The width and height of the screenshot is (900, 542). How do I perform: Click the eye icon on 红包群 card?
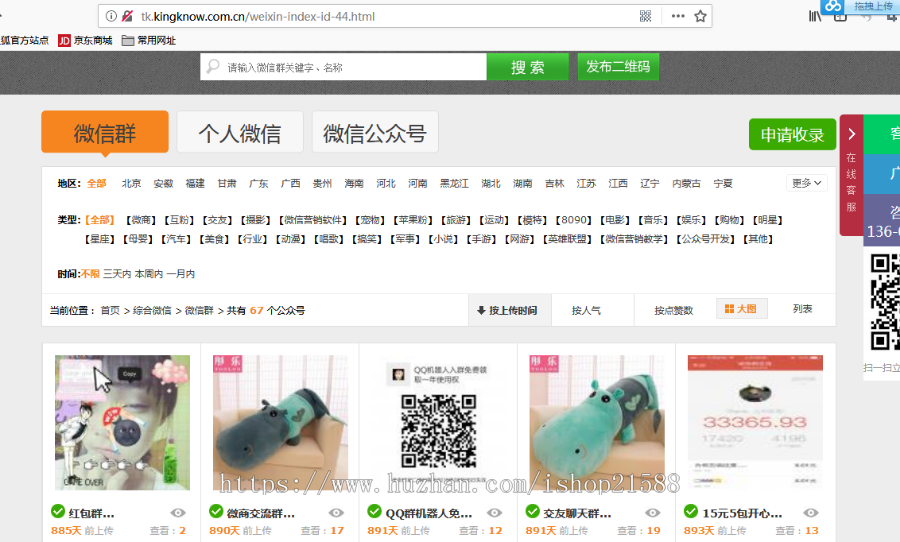[x=178, y=513]
